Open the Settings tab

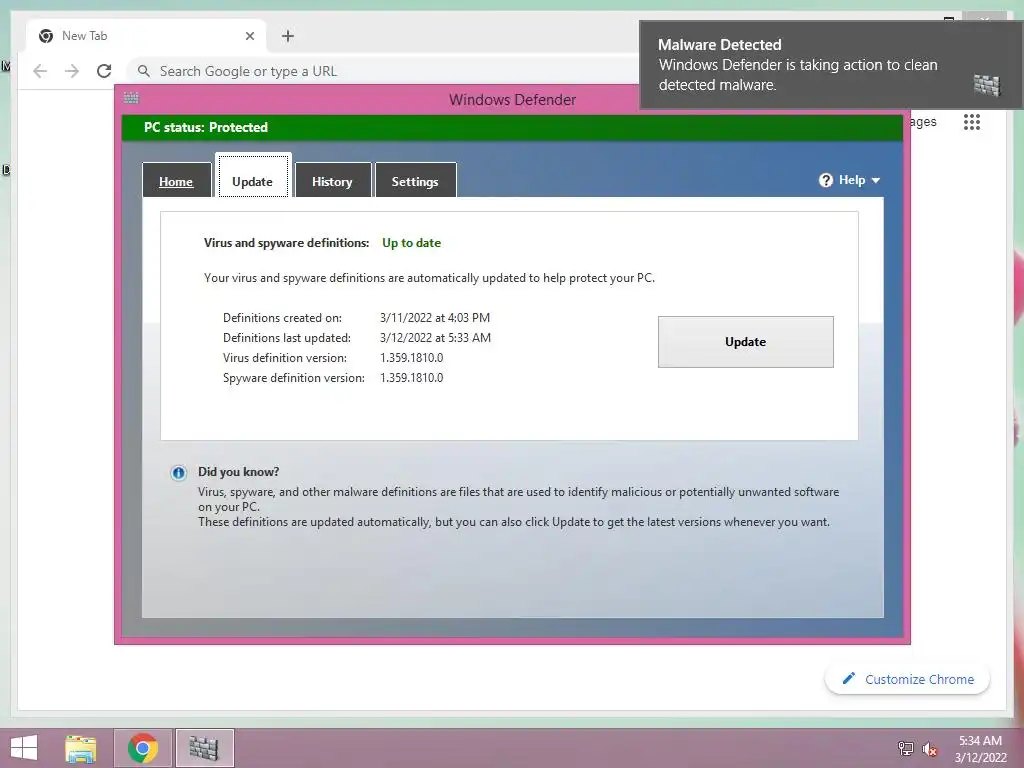point(415,181)
